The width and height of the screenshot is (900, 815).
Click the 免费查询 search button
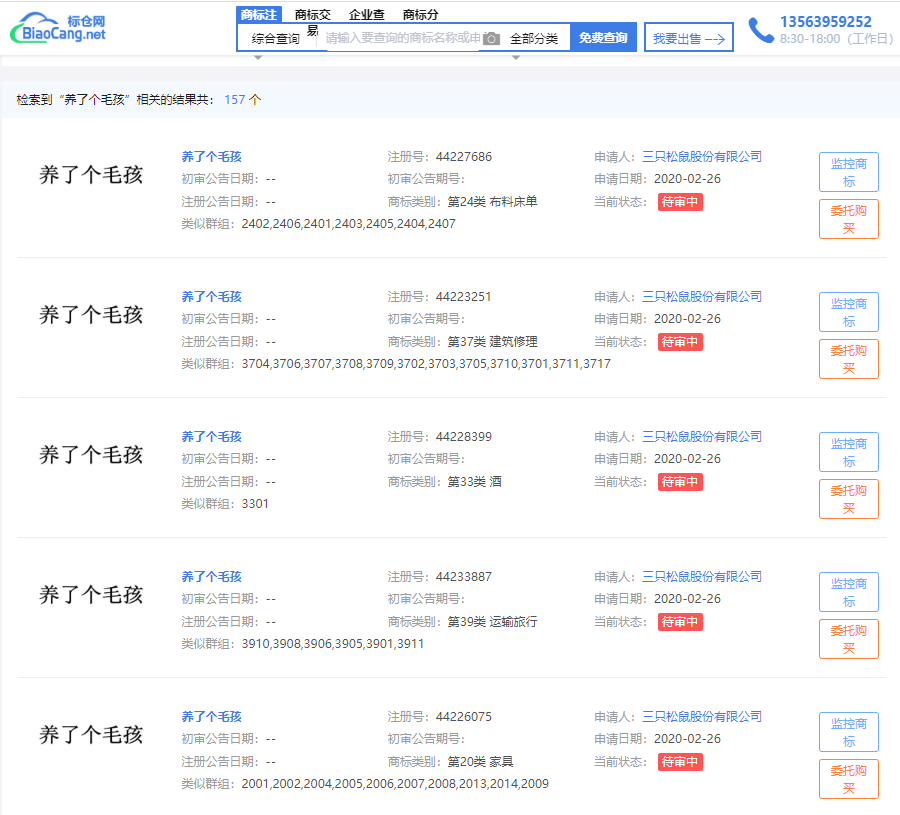(x=603, y=37)
